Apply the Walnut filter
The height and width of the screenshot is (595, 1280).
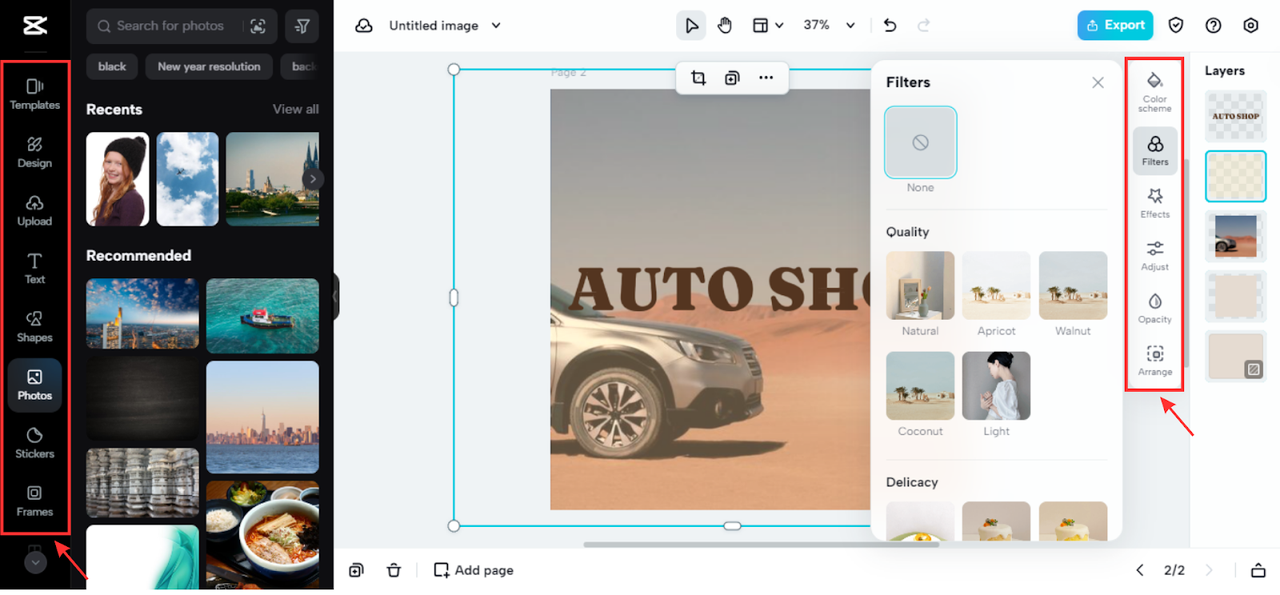pyautogui.click(x=1073, y=286)
